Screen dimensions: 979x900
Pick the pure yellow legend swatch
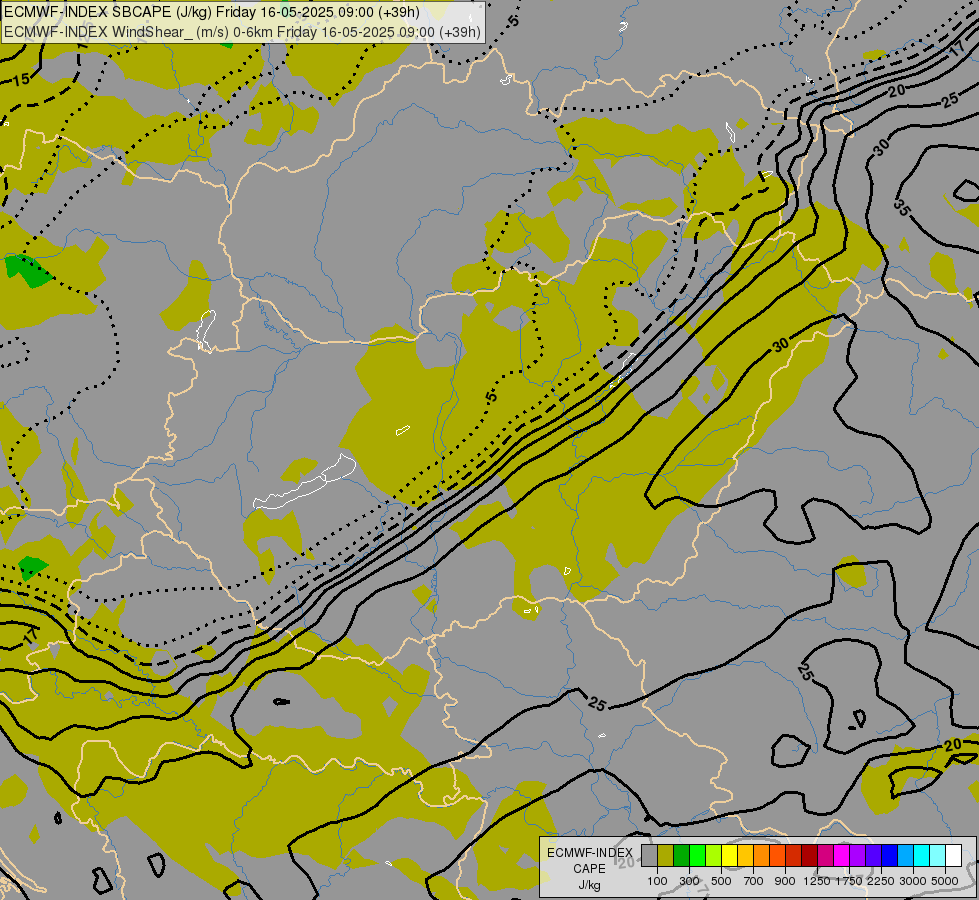729,856
